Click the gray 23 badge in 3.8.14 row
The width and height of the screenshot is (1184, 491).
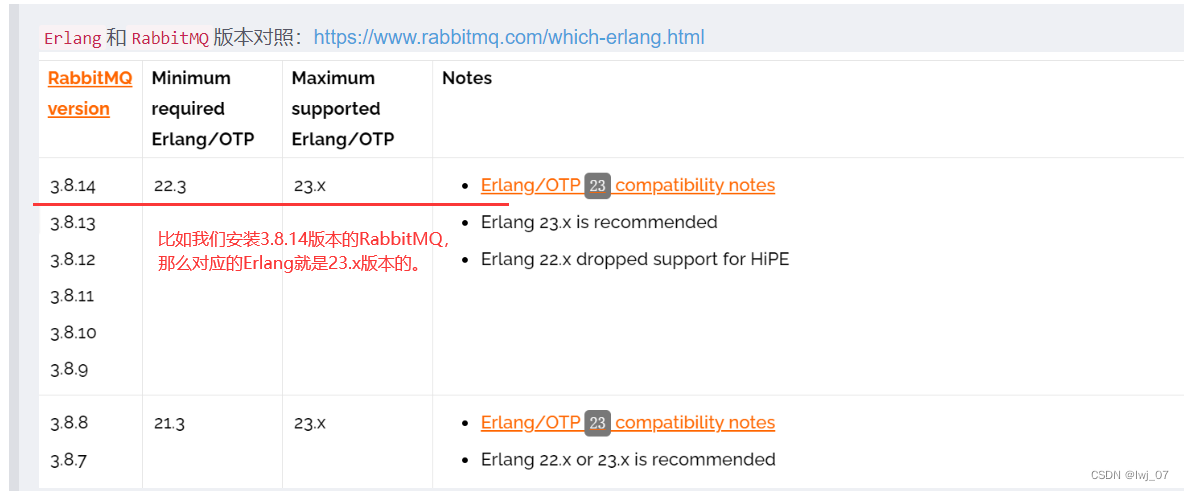597,185
